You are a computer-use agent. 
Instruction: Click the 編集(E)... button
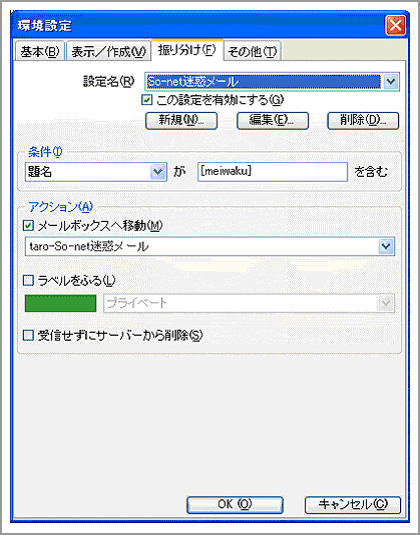(x=273, y=121)
